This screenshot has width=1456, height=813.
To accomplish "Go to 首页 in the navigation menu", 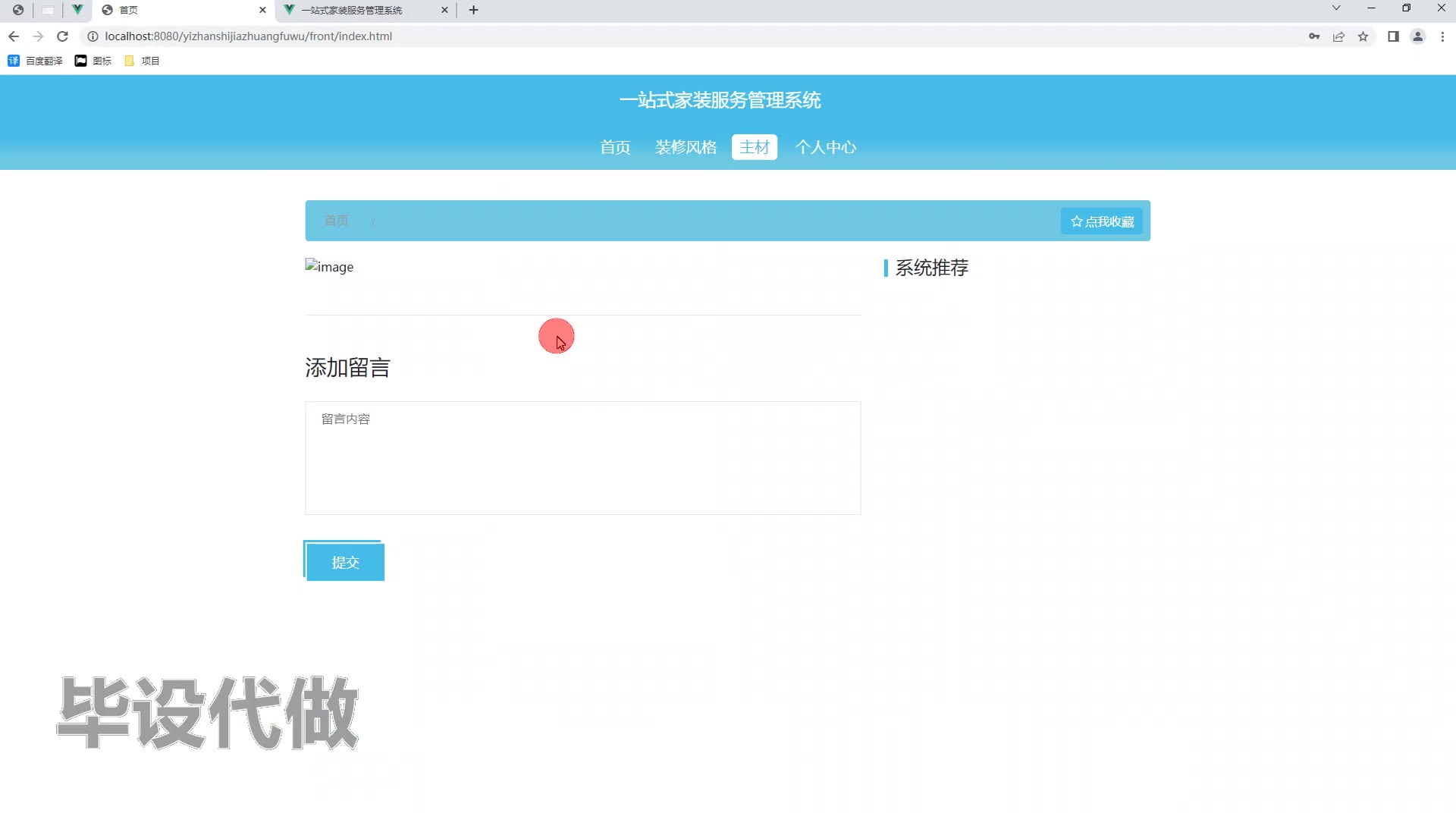I will (x=615, y=147).
